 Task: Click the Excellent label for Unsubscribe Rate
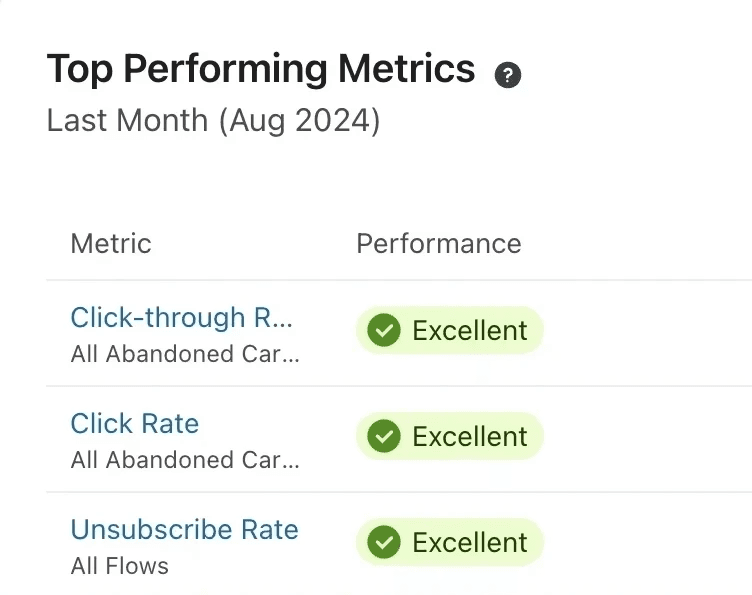(469, 542)
